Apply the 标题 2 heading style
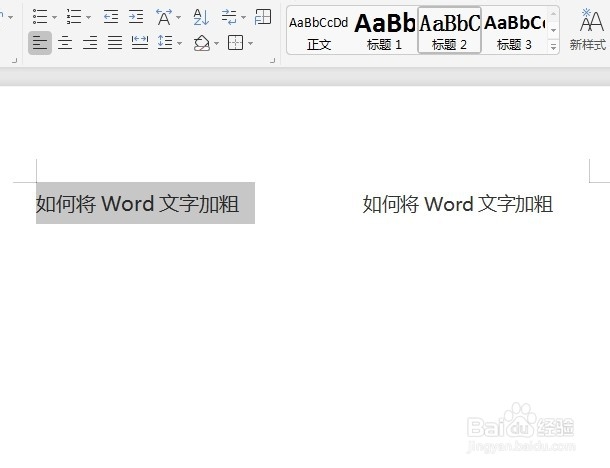610x468 pixels. tap(449, 30)
